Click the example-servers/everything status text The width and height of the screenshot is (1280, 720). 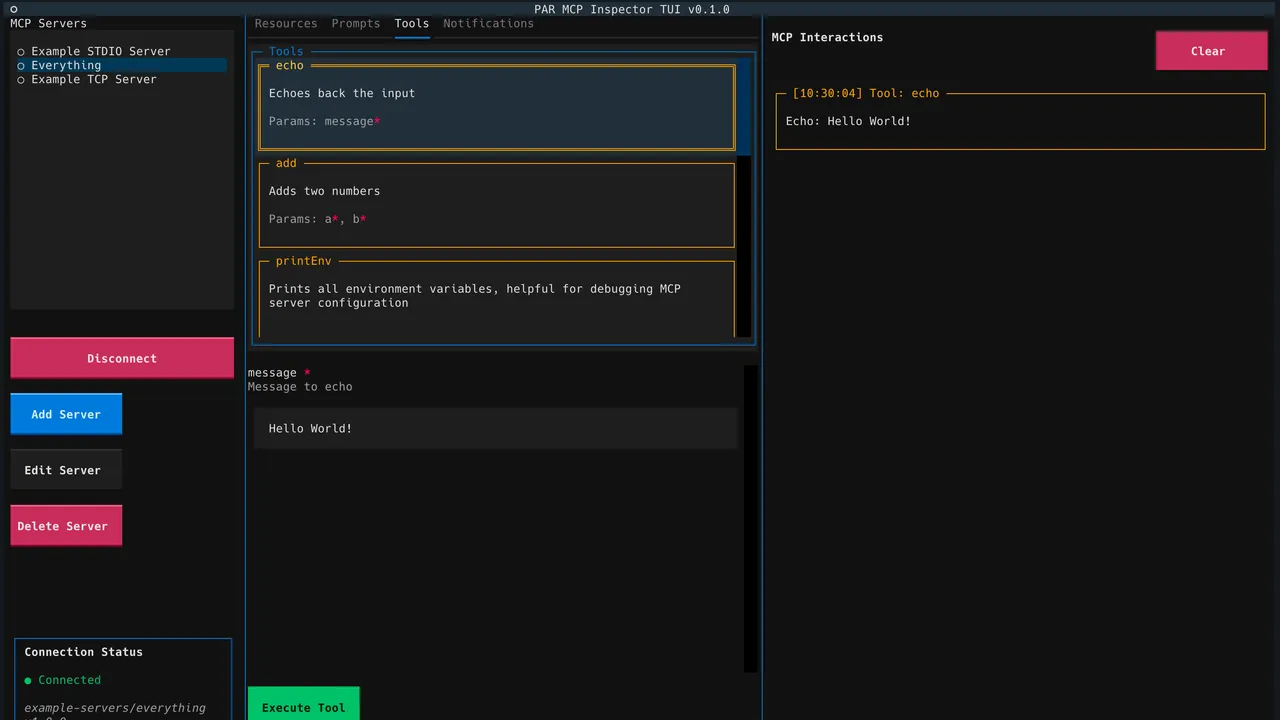[115, 708]
